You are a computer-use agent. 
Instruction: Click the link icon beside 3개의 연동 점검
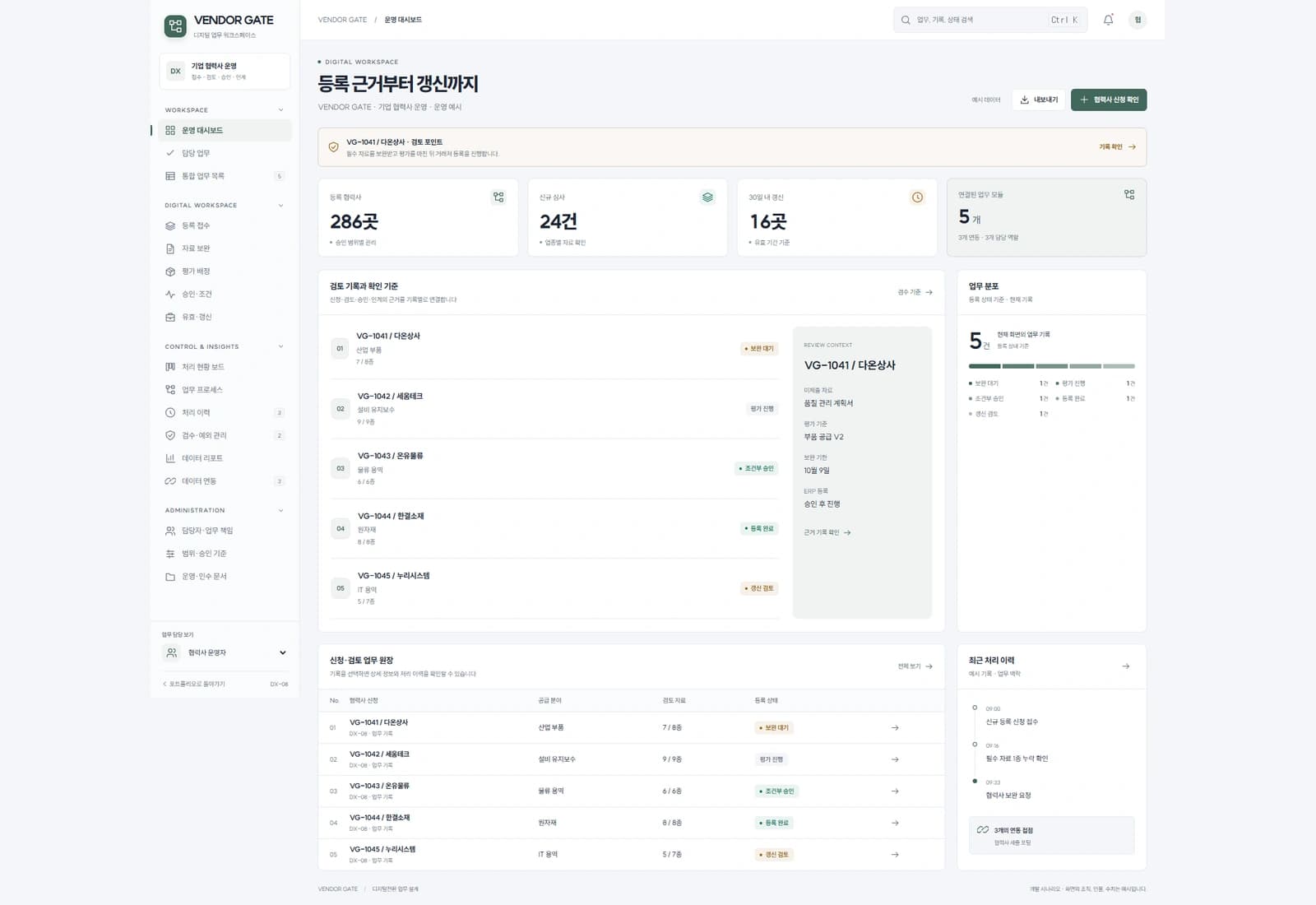[982, 830]
